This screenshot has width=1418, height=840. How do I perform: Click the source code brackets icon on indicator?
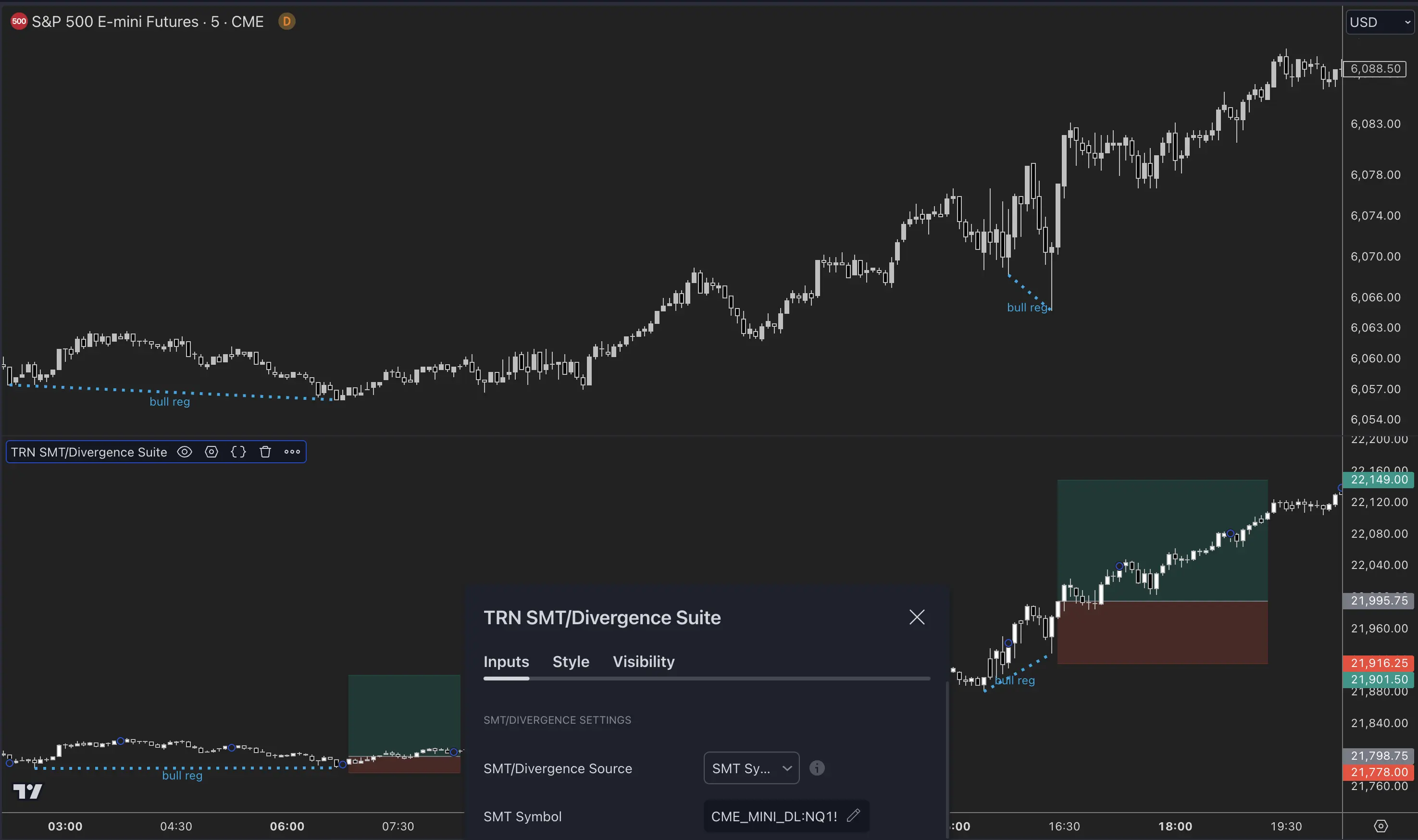(x=237, y=452)
